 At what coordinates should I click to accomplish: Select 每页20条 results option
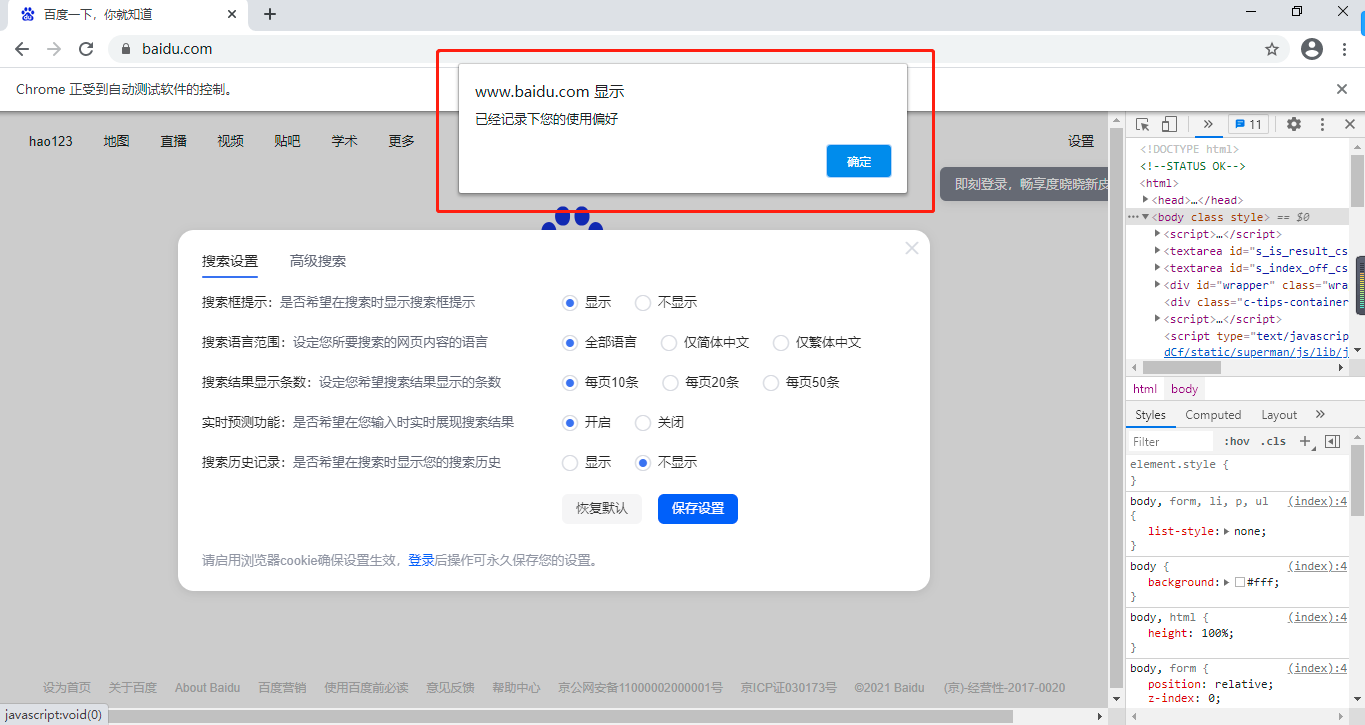670,382
